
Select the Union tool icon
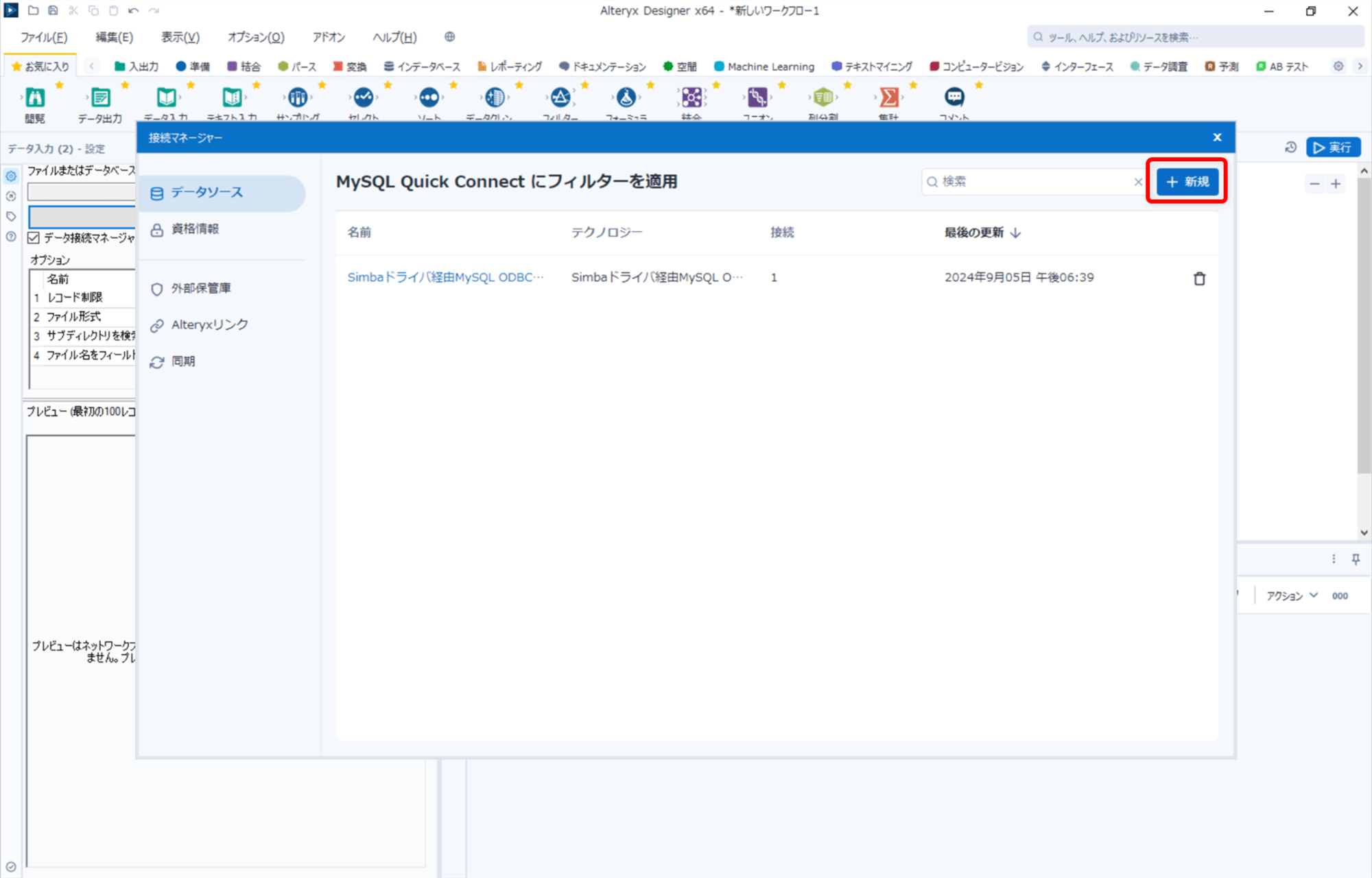(757, 97)
